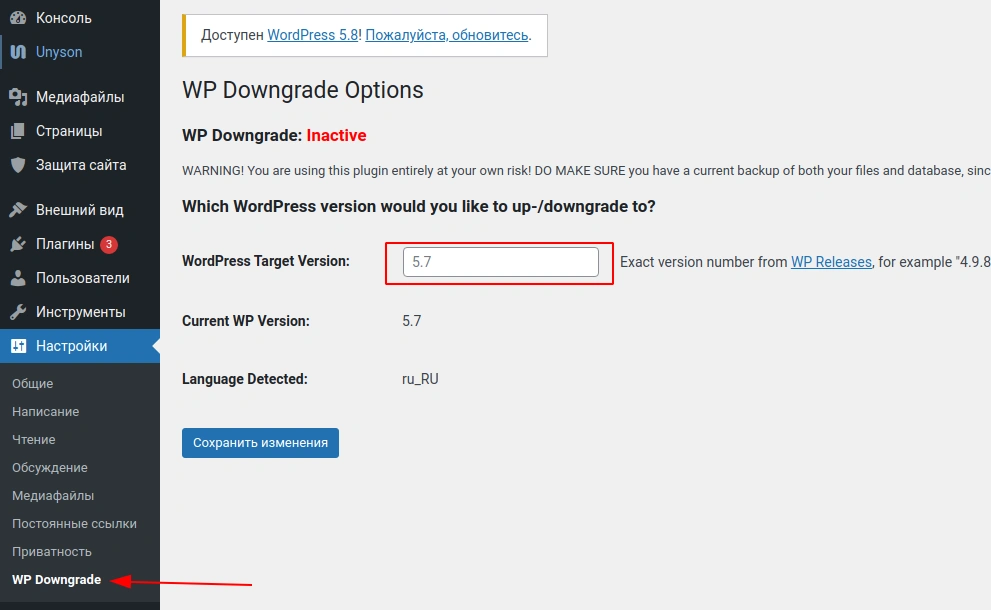The height and width of the screenshot is (610, 991).
Task: Click the Пожалуйста, обновитесь link
Action: point(447,35)
